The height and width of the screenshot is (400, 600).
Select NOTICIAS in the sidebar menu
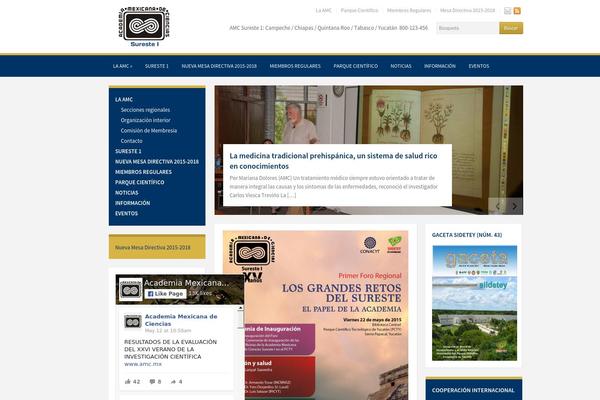(x=127, y=193)
